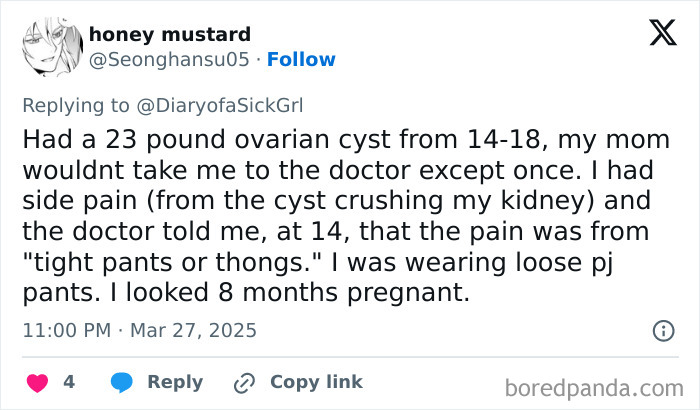
Task: Click the display name honey mustard
Action: pos(169,35)
